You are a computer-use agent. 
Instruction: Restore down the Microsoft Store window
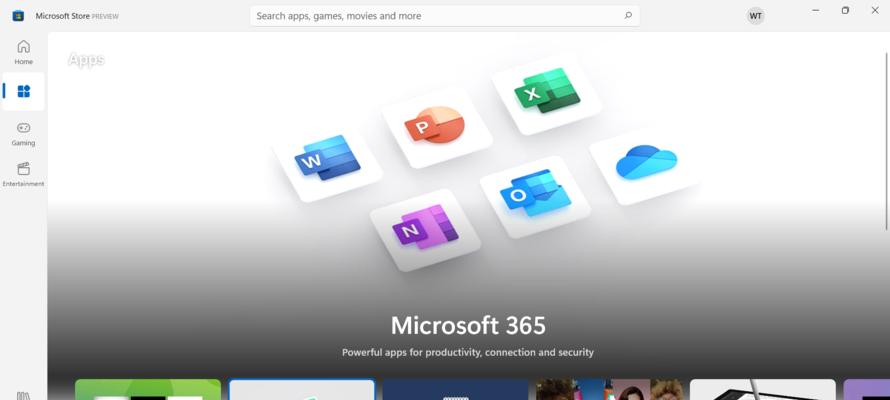click(845, 10)
